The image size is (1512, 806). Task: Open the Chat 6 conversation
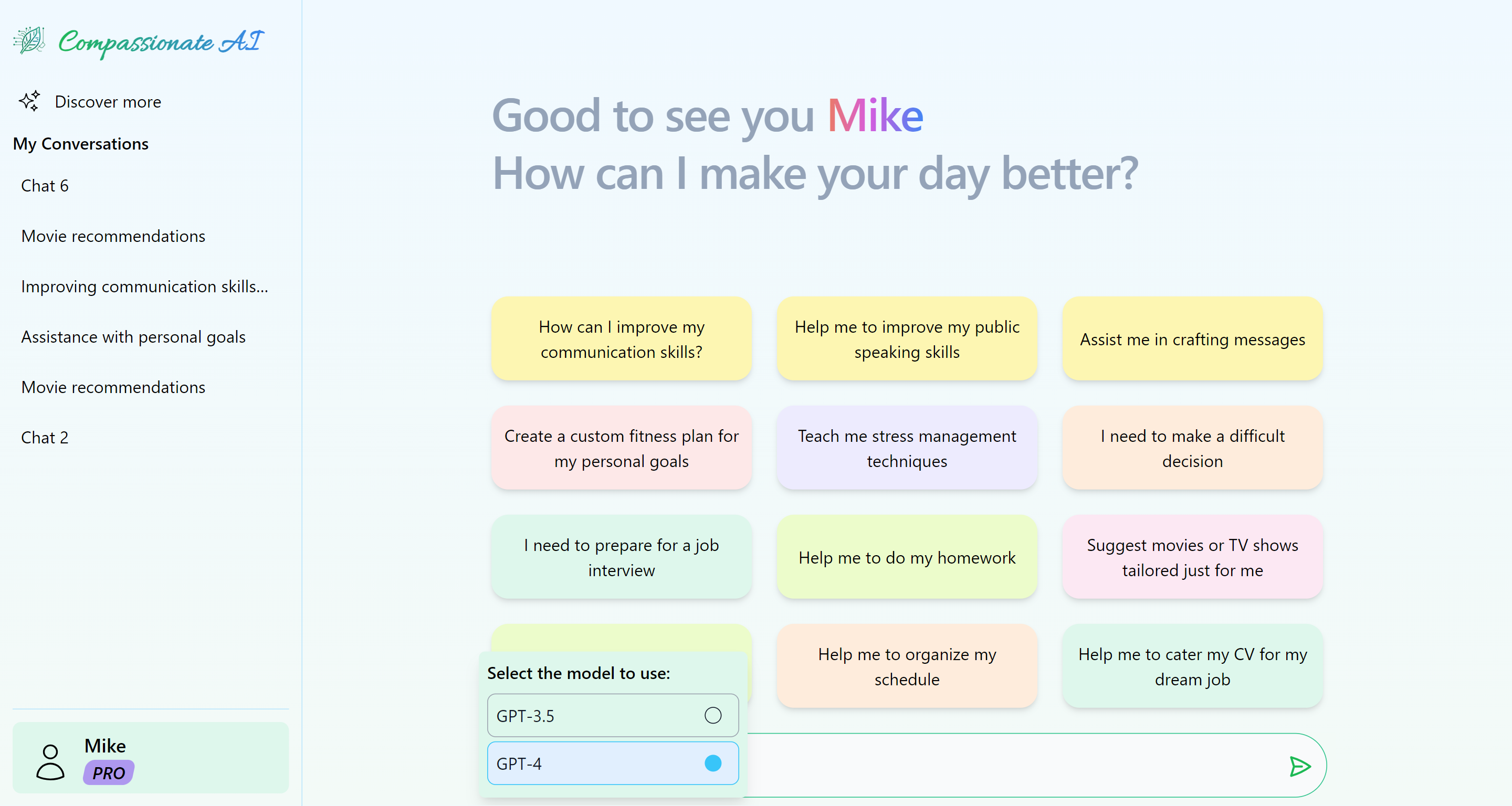click(x=45, y=185)
